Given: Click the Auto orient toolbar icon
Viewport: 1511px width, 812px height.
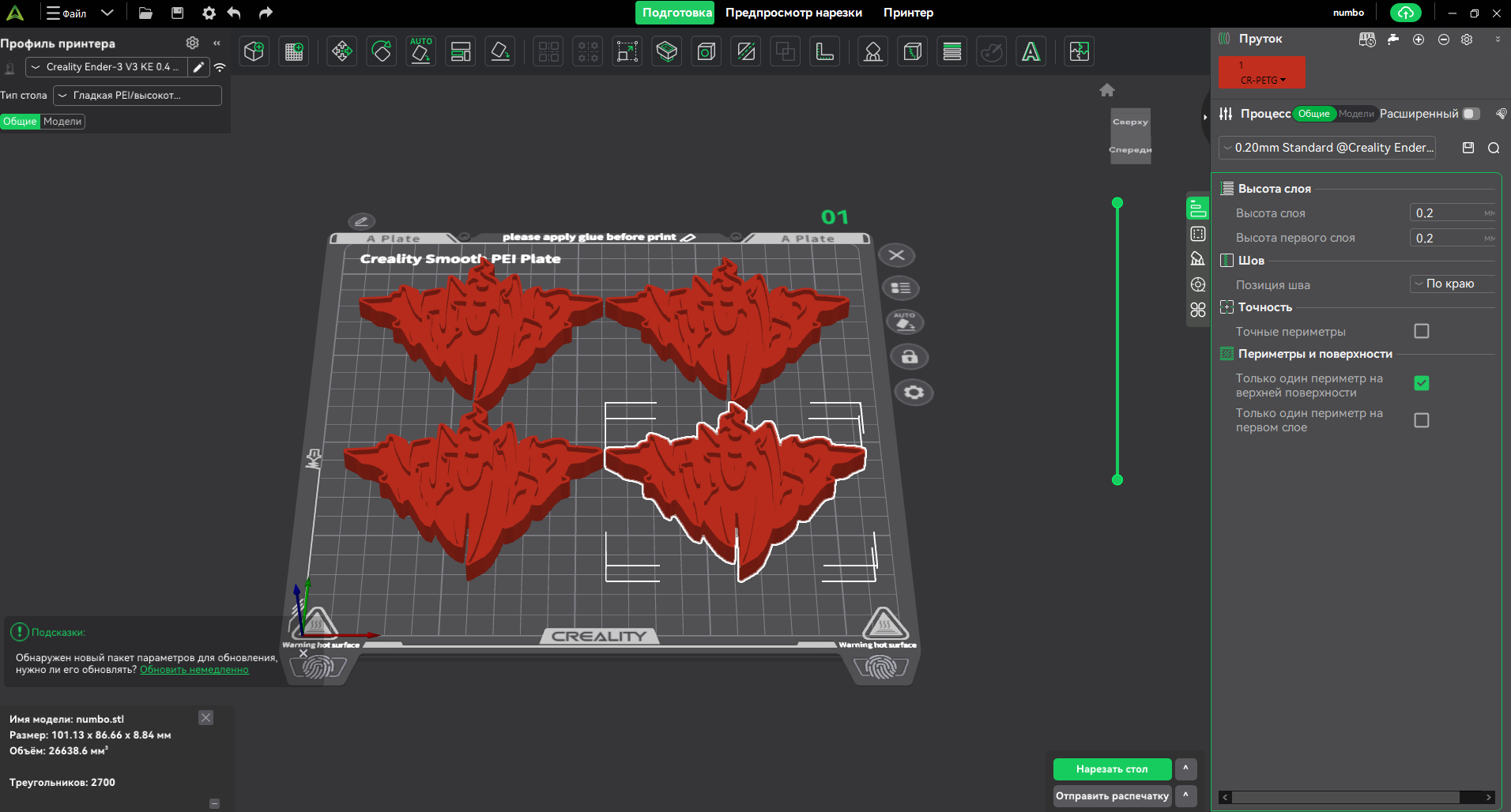Looking at the screenshot, I should (x=420, y=52).
